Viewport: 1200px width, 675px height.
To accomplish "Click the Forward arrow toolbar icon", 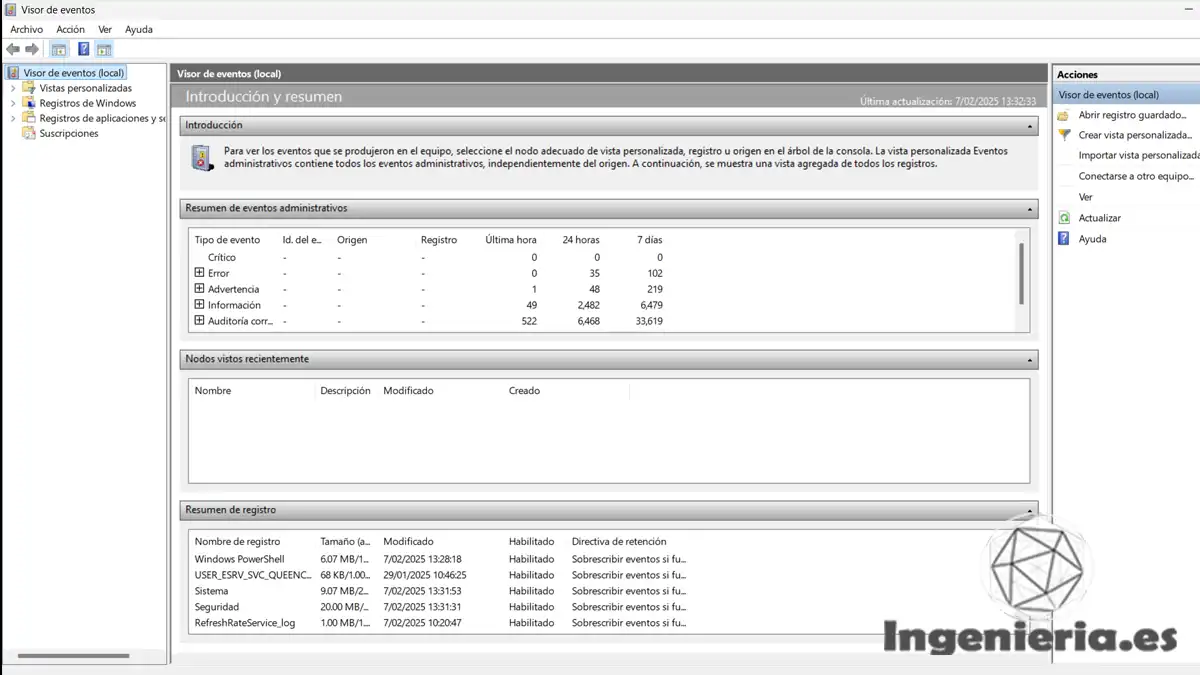I will [32, 49].
